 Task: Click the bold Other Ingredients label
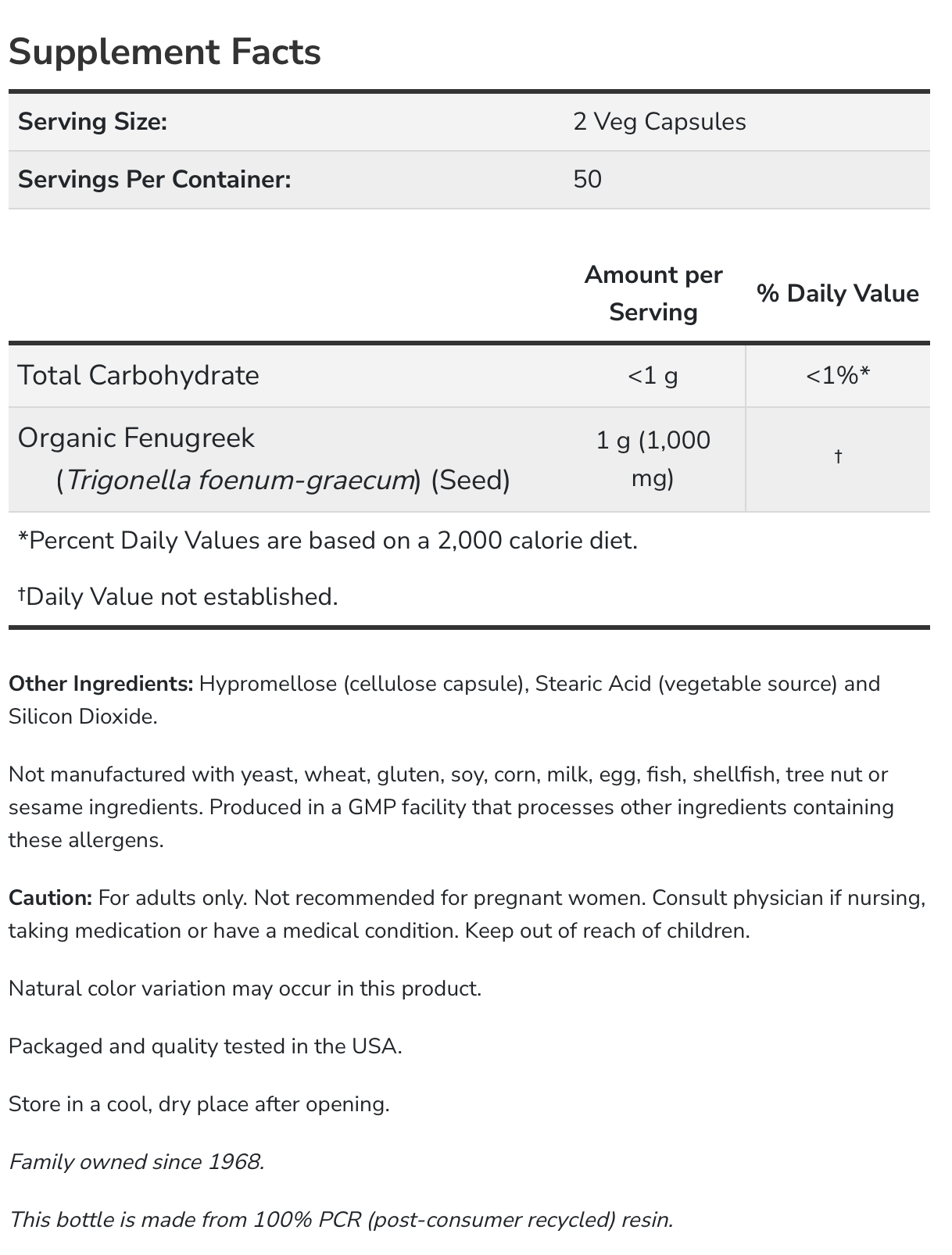101,684
